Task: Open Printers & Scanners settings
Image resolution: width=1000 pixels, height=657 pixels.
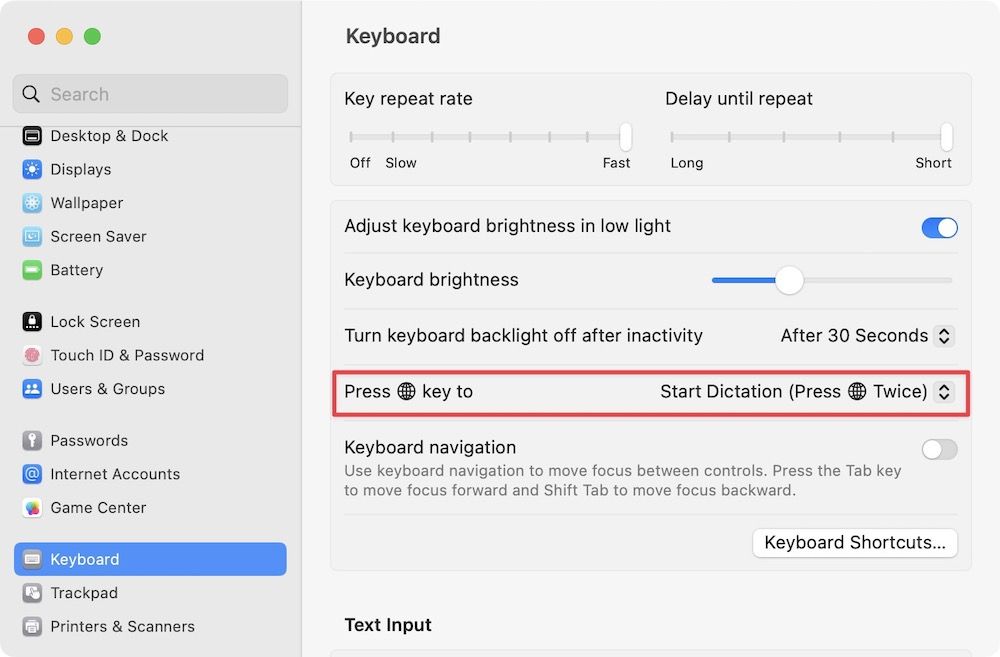Action: 122,627
